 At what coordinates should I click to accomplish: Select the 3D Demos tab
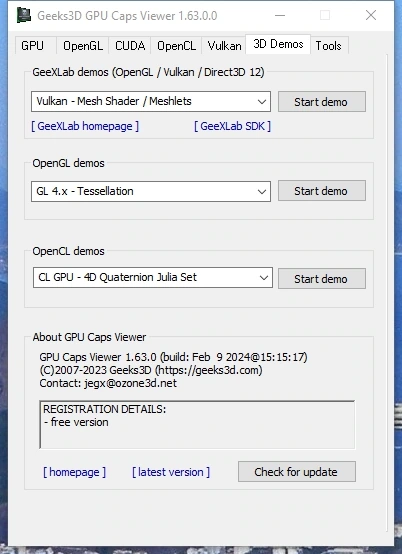point(278,44)
